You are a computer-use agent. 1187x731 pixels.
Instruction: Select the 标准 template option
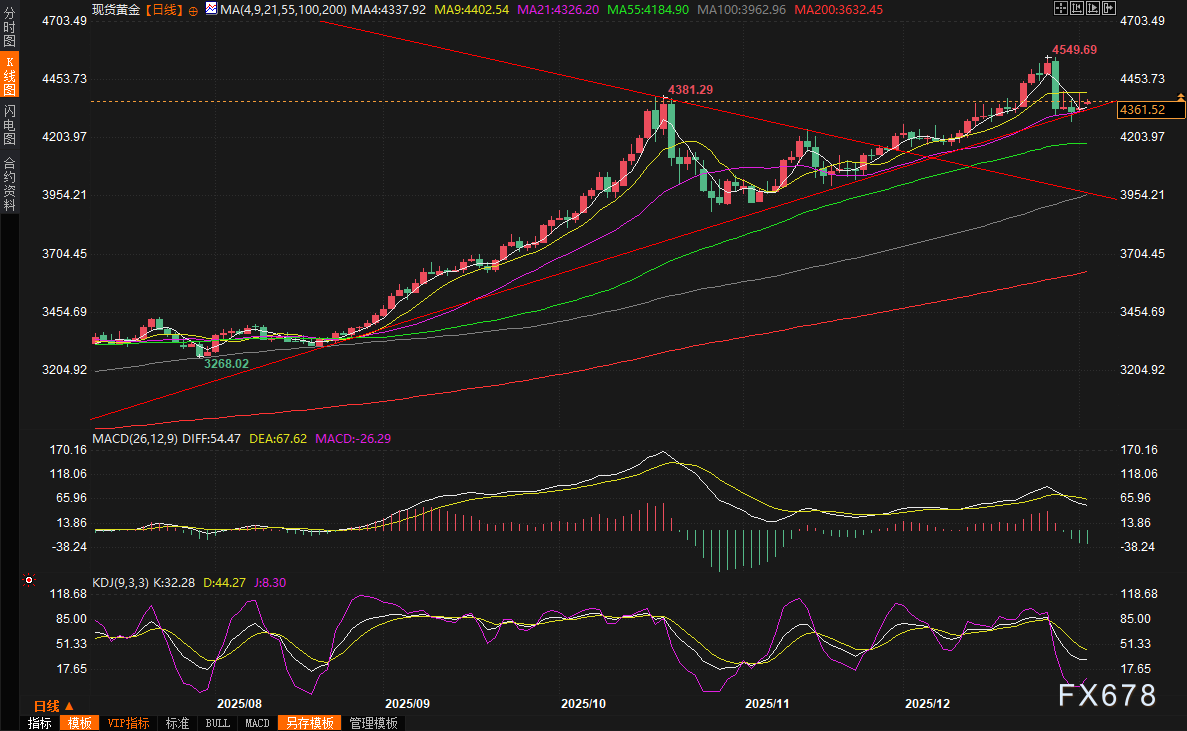coord(177,723)
